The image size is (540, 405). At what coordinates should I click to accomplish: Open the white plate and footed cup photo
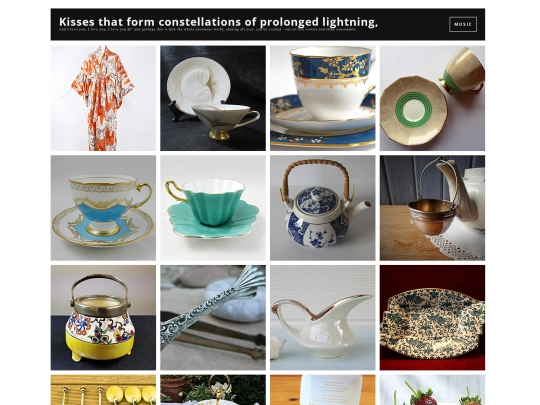(213, 98)
